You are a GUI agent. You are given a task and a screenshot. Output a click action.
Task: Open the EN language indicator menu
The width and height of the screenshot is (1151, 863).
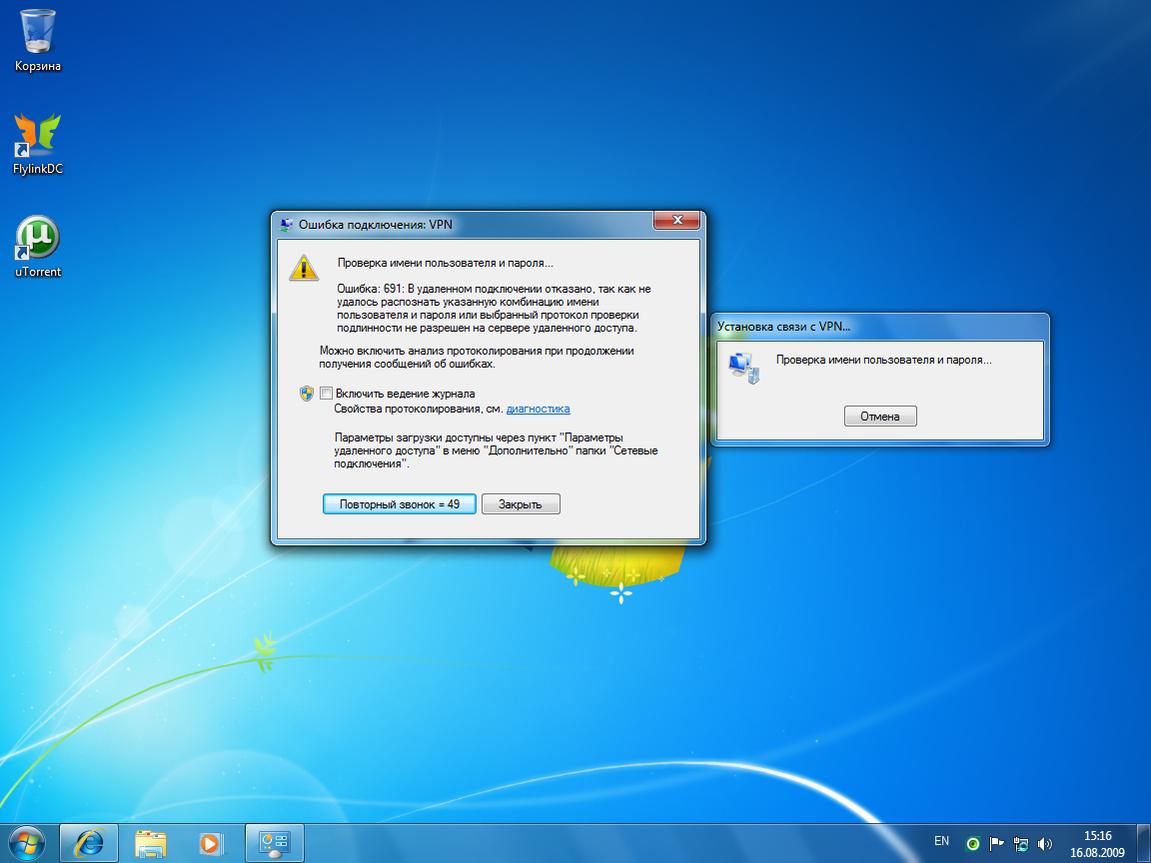pos(941,841)
